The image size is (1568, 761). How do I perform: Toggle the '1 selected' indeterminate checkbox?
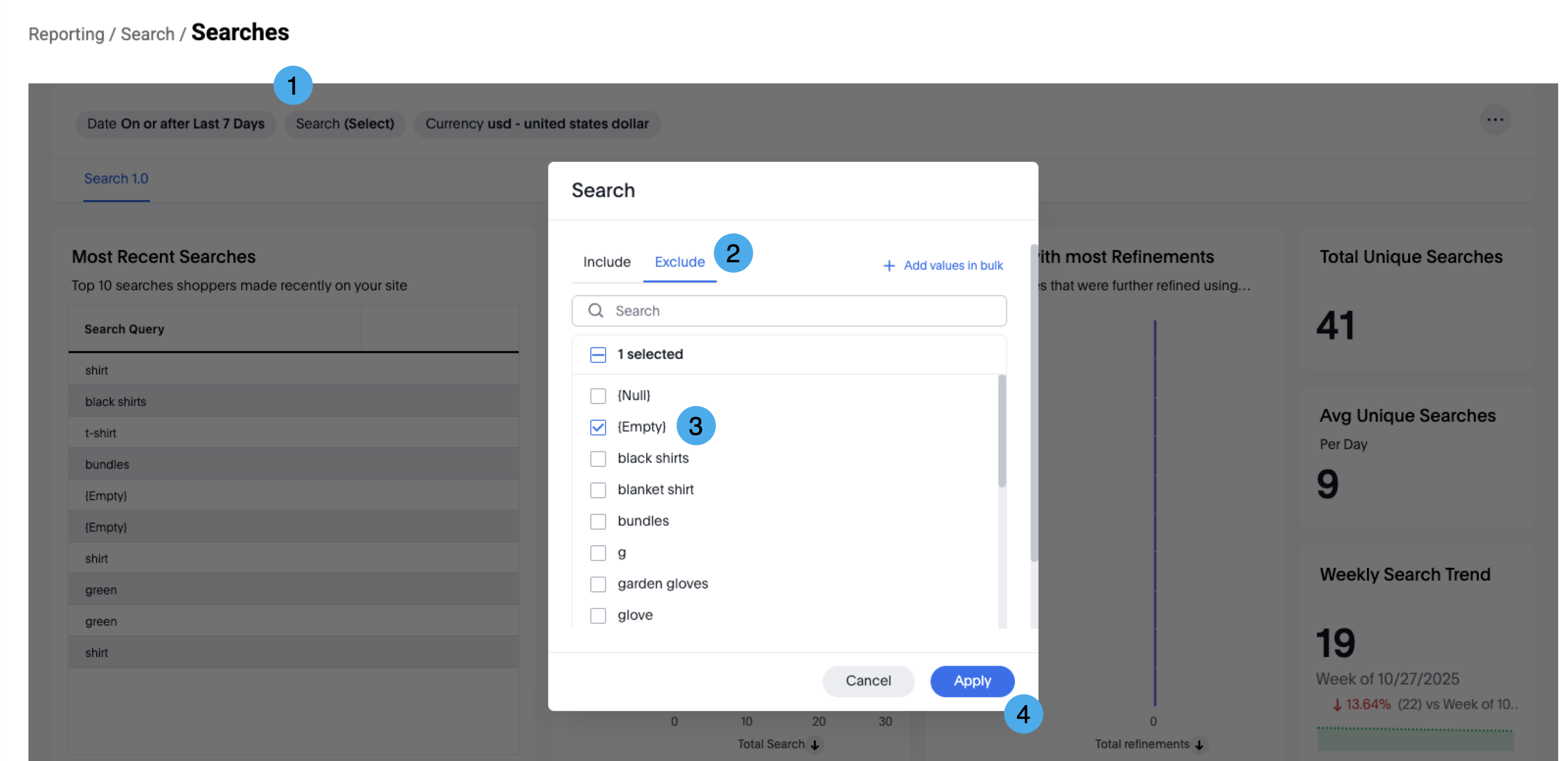(598, 355)
